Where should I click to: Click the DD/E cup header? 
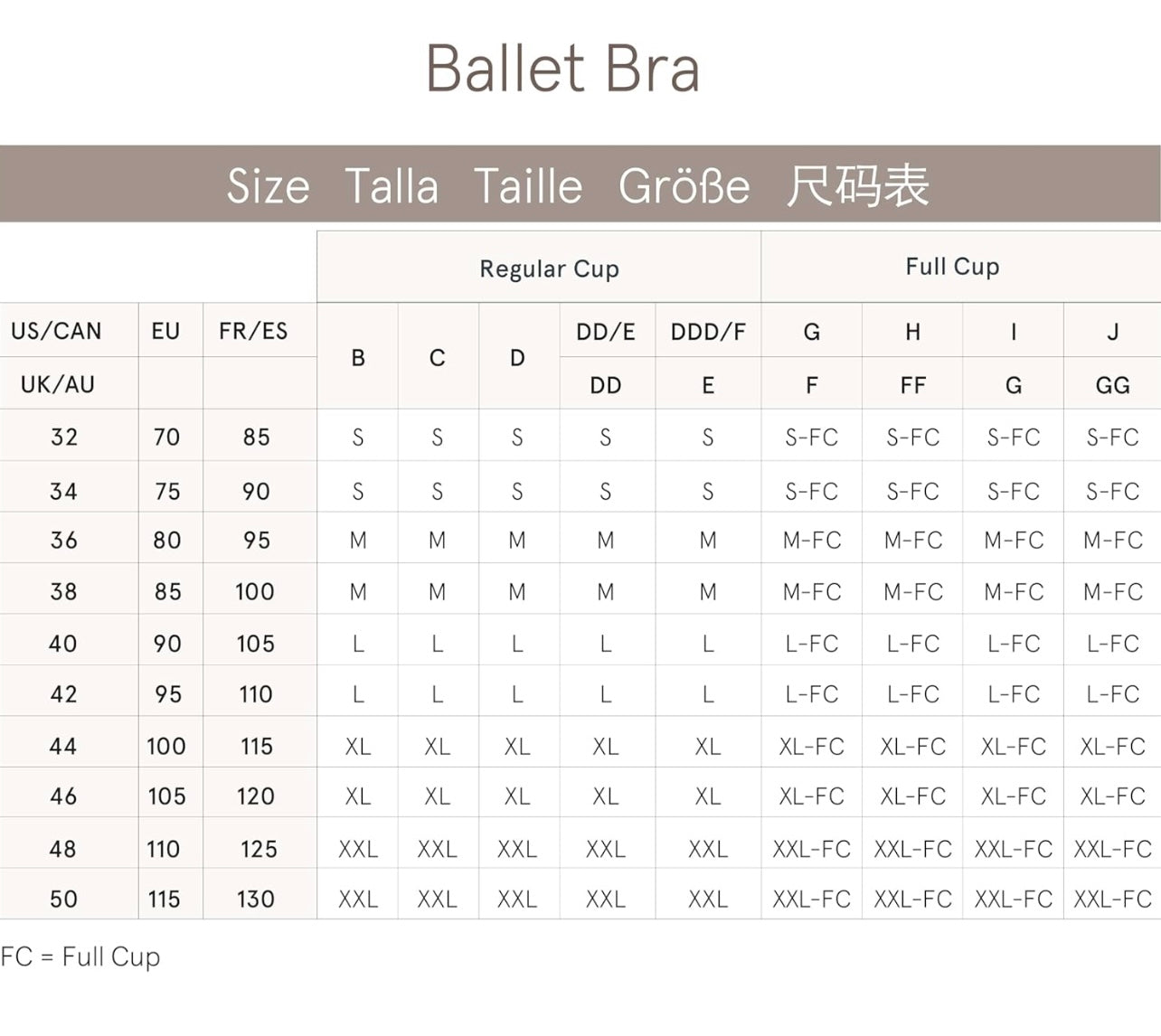point(605,332)
